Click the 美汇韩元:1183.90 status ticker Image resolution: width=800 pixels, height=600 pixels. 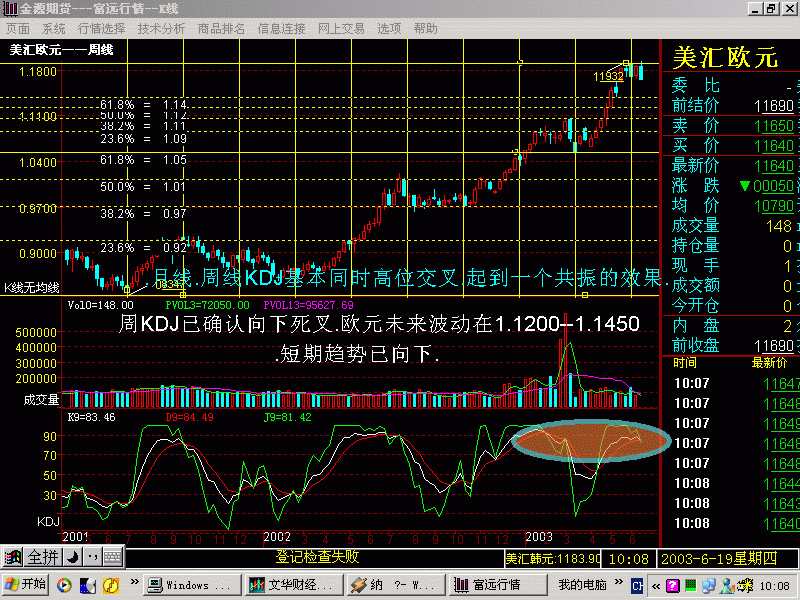[553, 559]
